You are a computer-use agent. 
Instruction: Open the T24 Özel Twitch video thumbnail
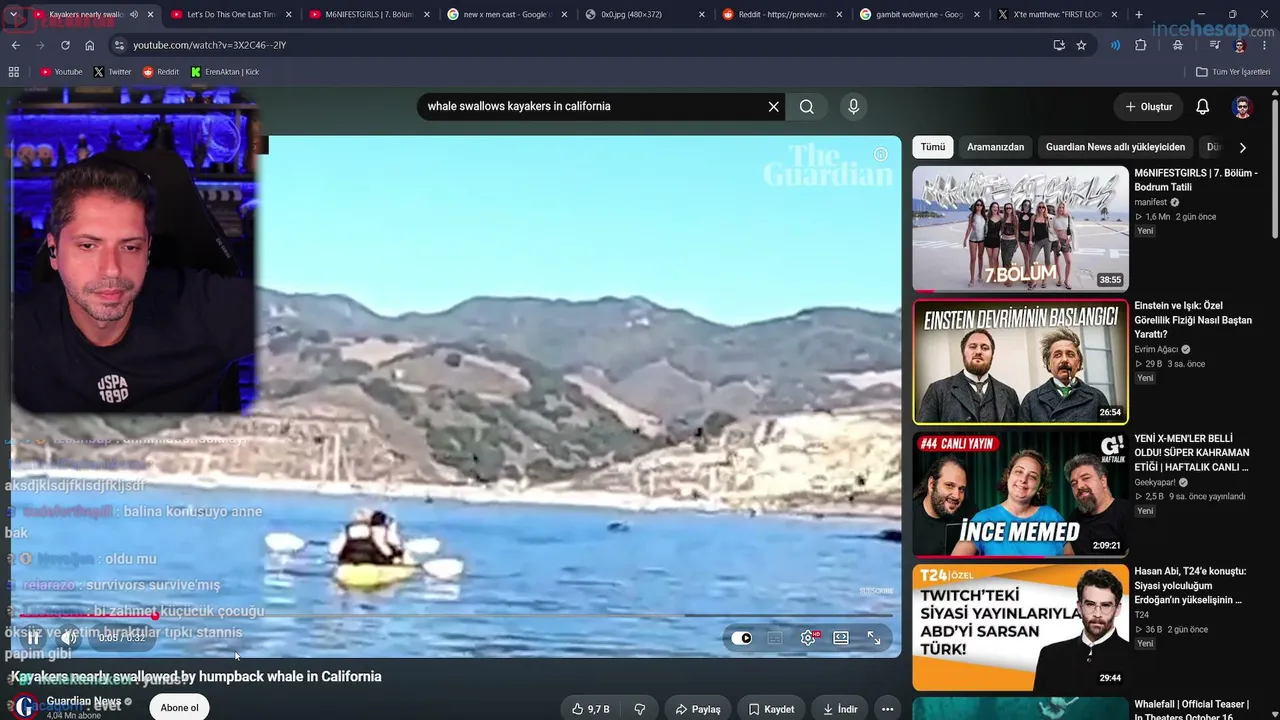pyautogui.click(x=1020, y=627)
